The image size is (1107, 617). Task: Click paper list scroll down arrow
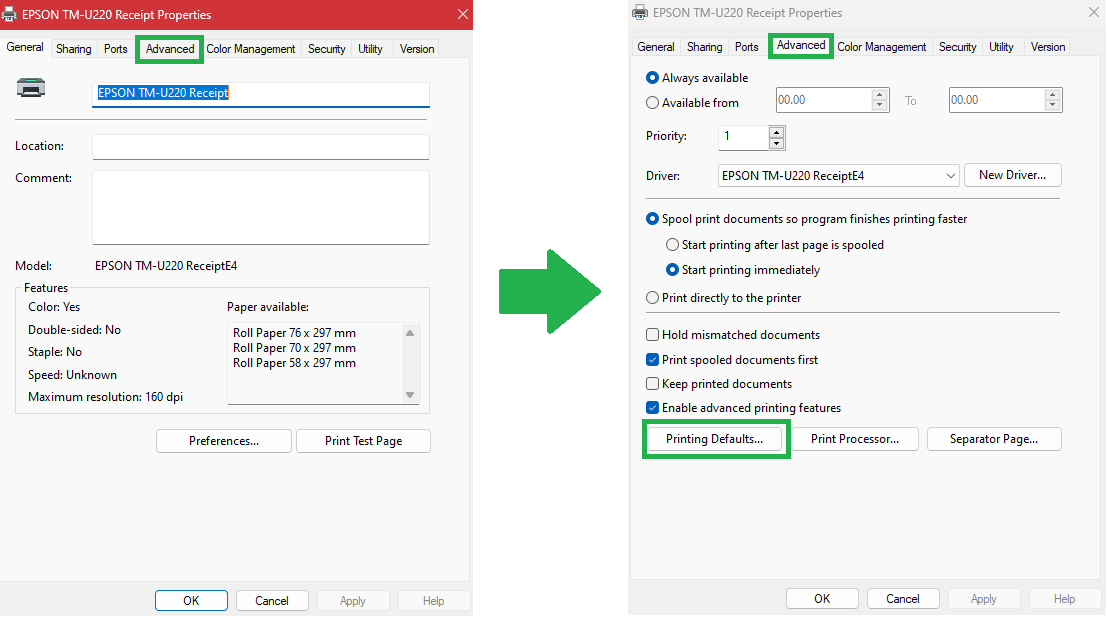[x=410, y=395]
